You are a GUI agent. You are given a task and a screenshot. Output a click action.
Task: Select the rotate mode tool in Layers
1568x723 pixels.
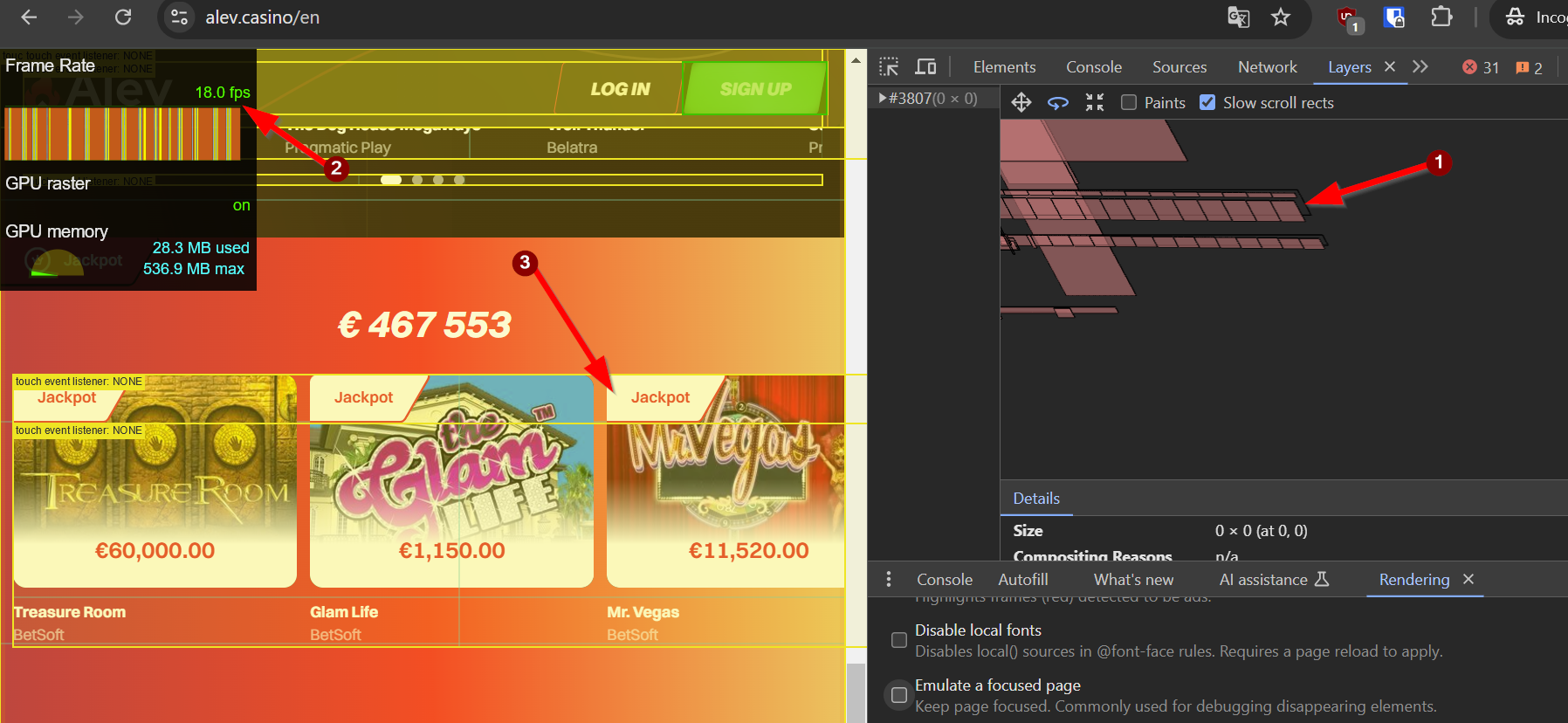(1058, 103)
